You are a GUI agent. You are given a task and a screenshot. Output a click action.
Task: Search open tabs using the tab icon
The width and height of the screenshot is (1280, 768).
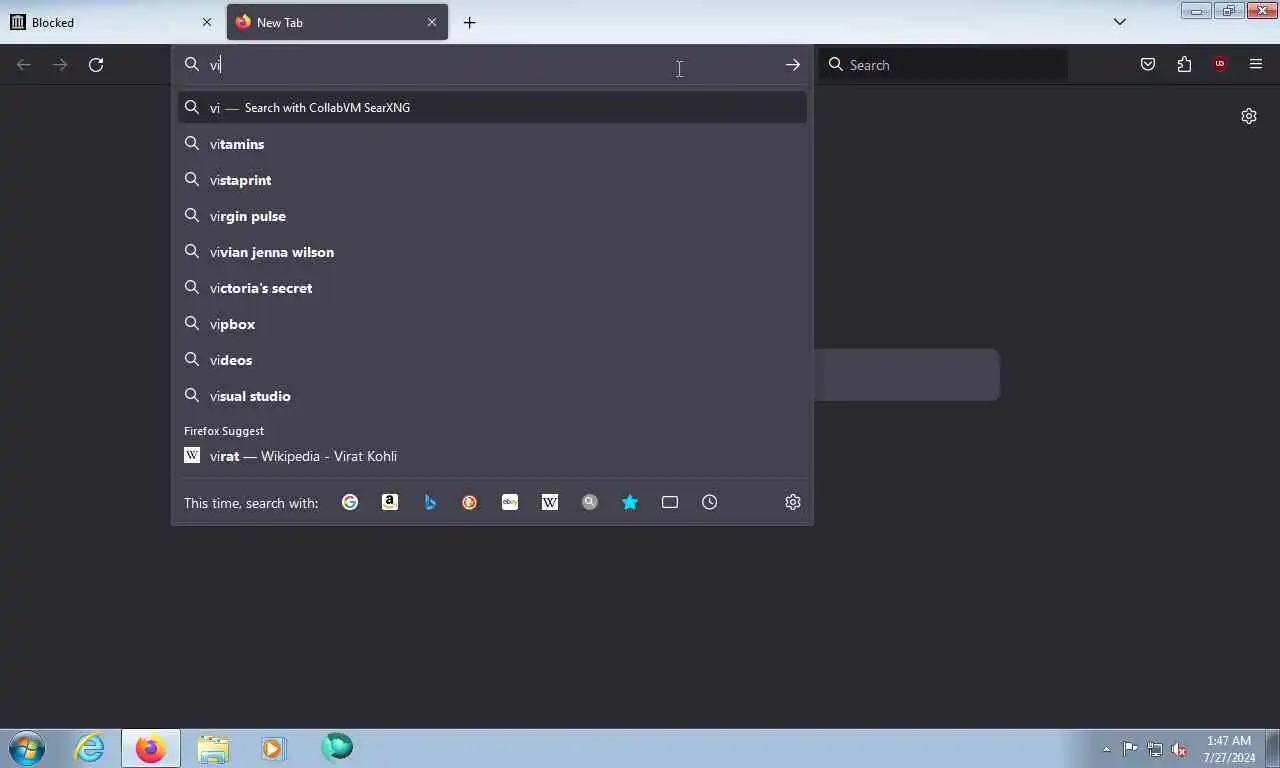670,502
